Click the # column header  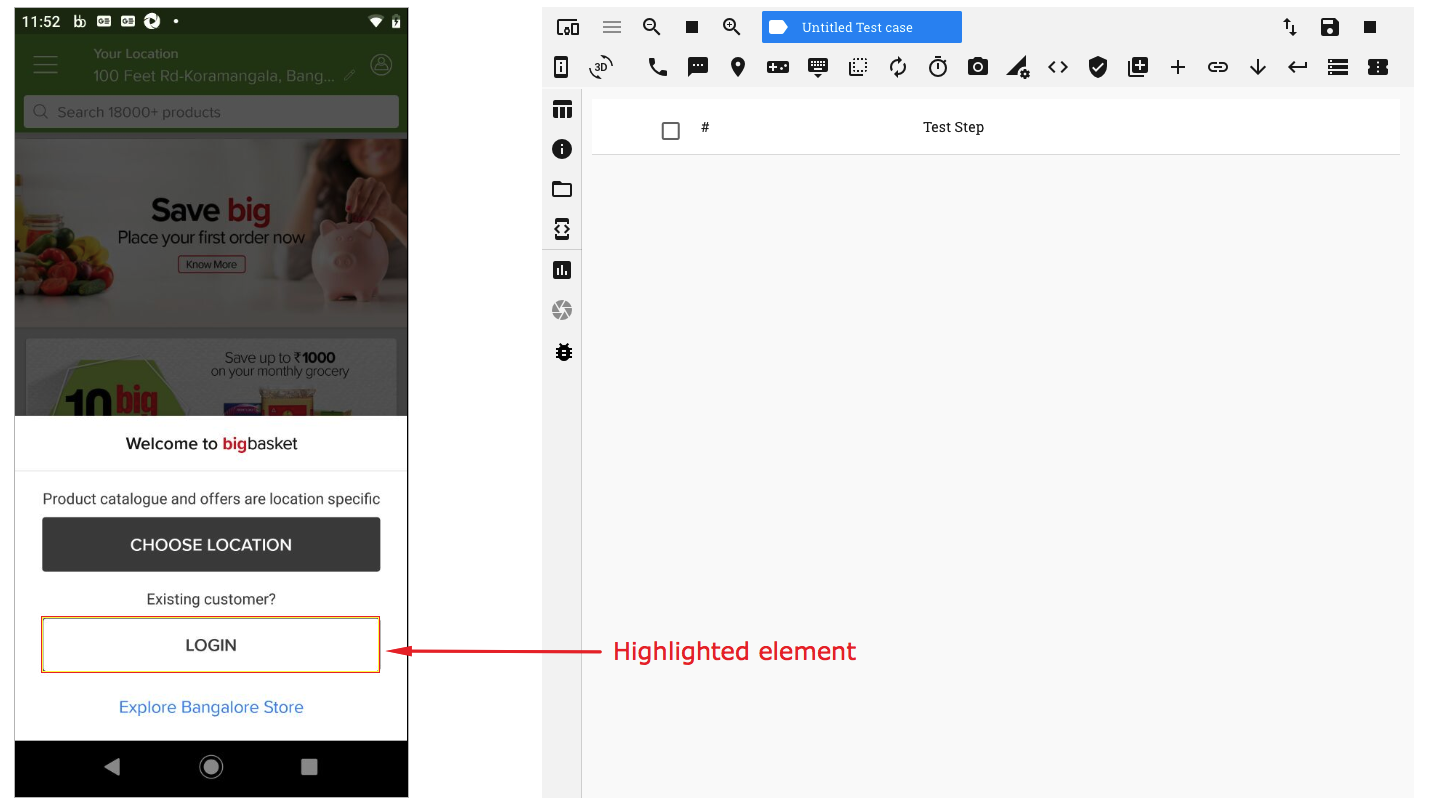(x=705, y=127)
